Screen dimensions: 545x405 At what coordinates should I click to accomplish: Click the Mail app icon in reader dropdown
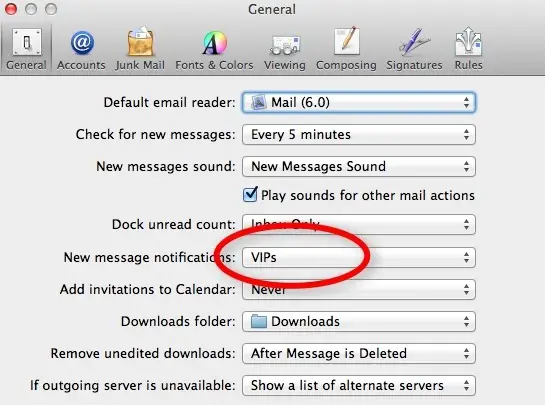[x=259, y=102]
